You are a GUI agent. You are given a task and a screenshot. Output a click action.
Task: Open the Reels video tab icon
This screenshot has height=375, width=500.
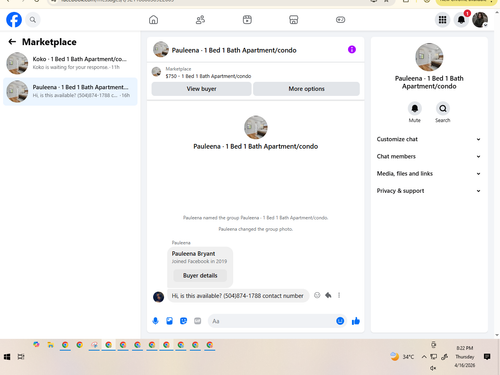247,20
